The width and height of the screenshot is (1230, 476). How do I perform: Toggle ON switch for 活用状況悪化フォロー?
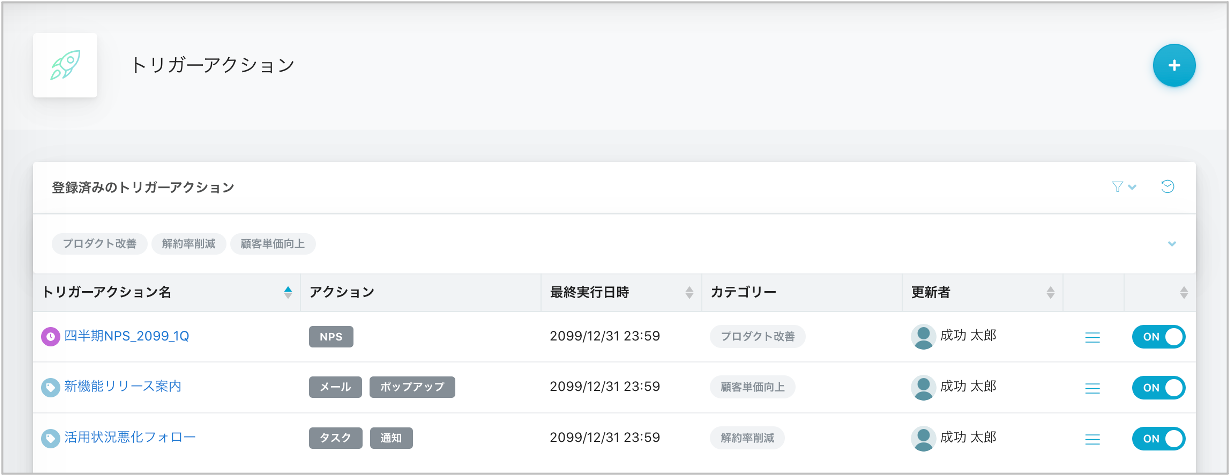coord(1159,438)
